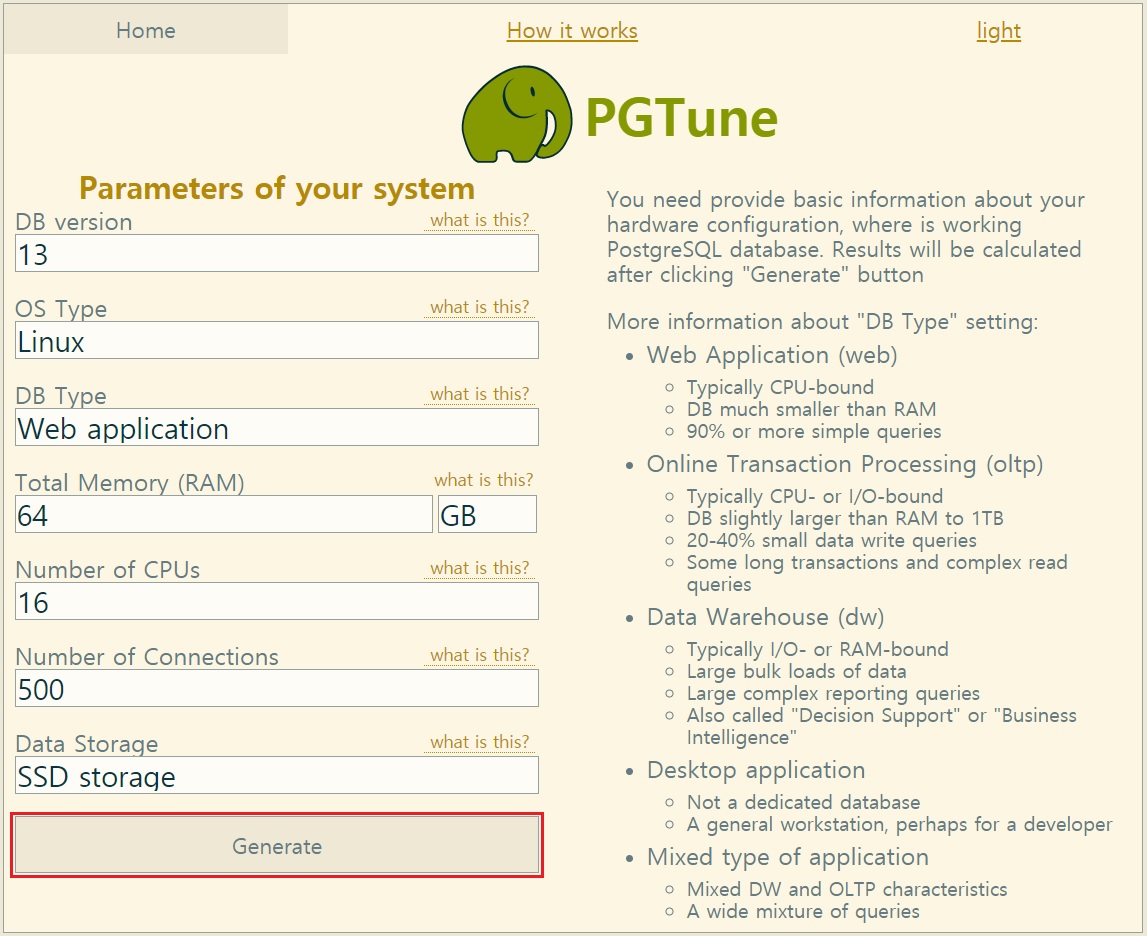Click the Number of CPUs field
1147x936 pixels.
coord(277,601)
